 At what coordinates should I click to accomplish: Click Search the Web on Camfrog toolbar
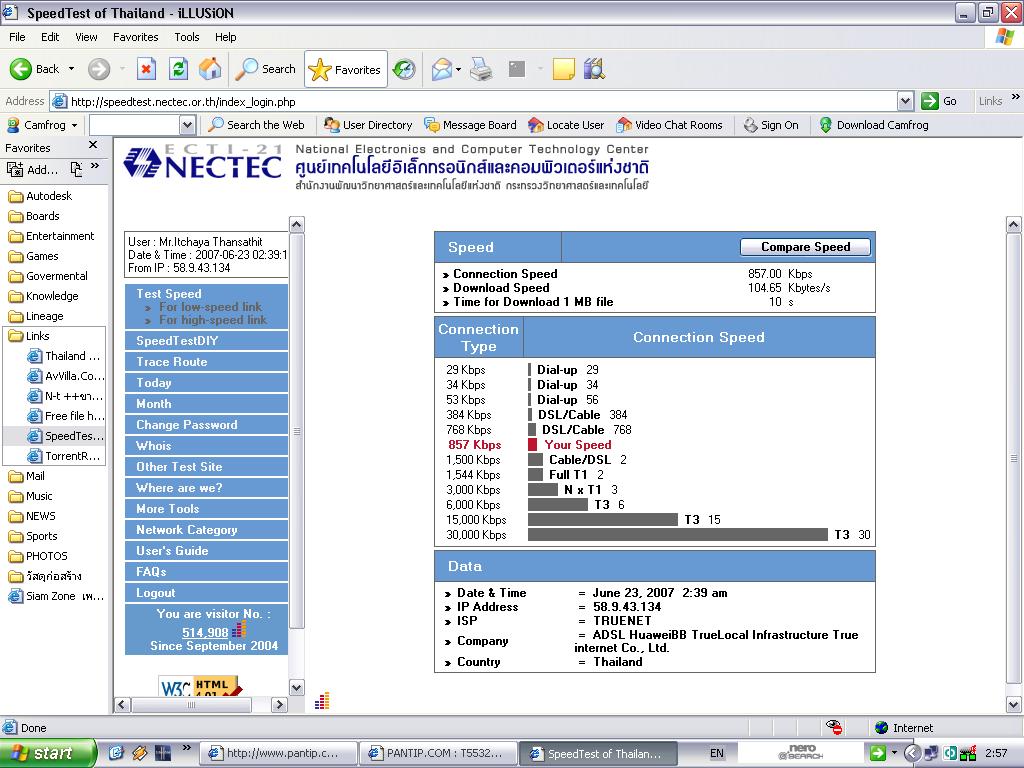pyautogui.click(x=257, y=125)
